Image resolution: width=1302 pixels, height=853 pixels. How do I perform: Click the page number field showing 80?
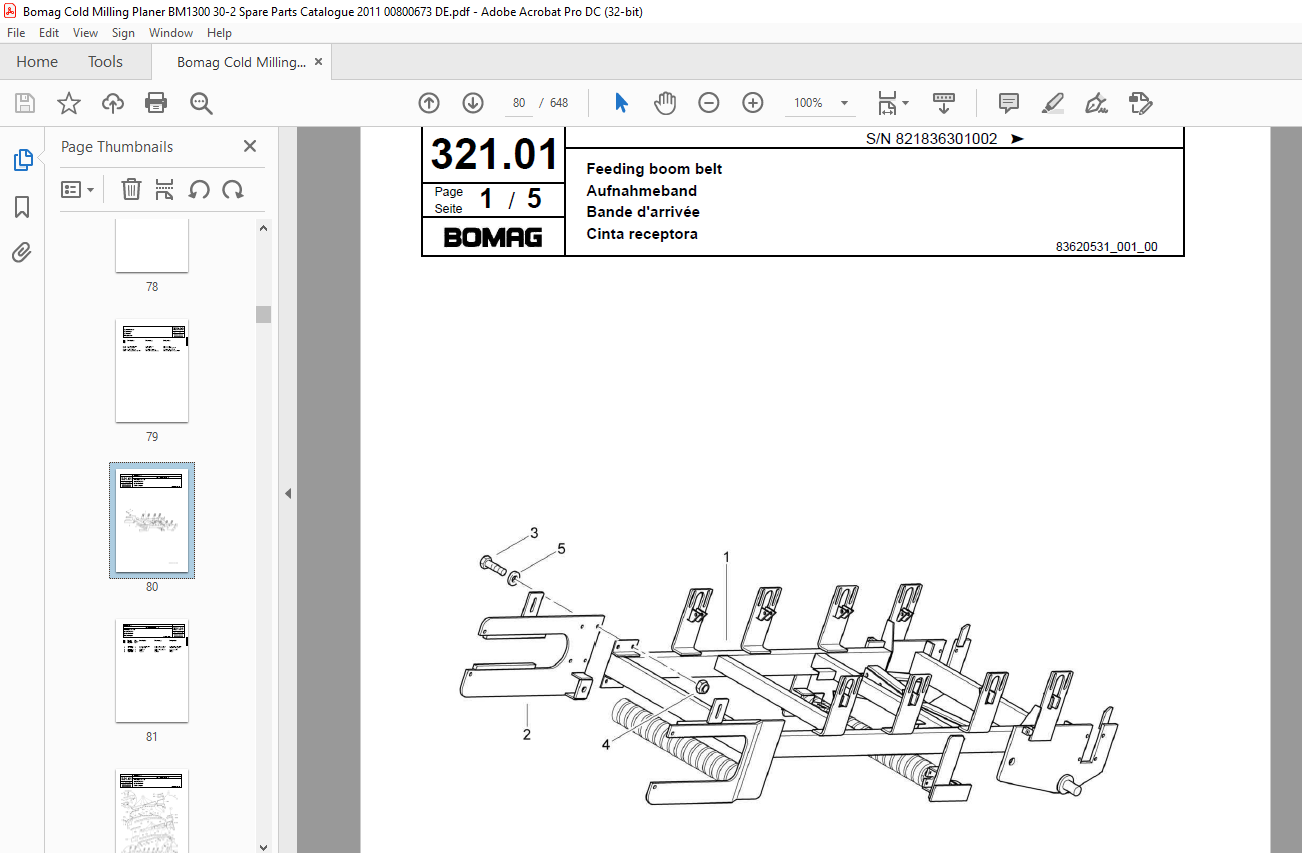(x=519, y=103)
